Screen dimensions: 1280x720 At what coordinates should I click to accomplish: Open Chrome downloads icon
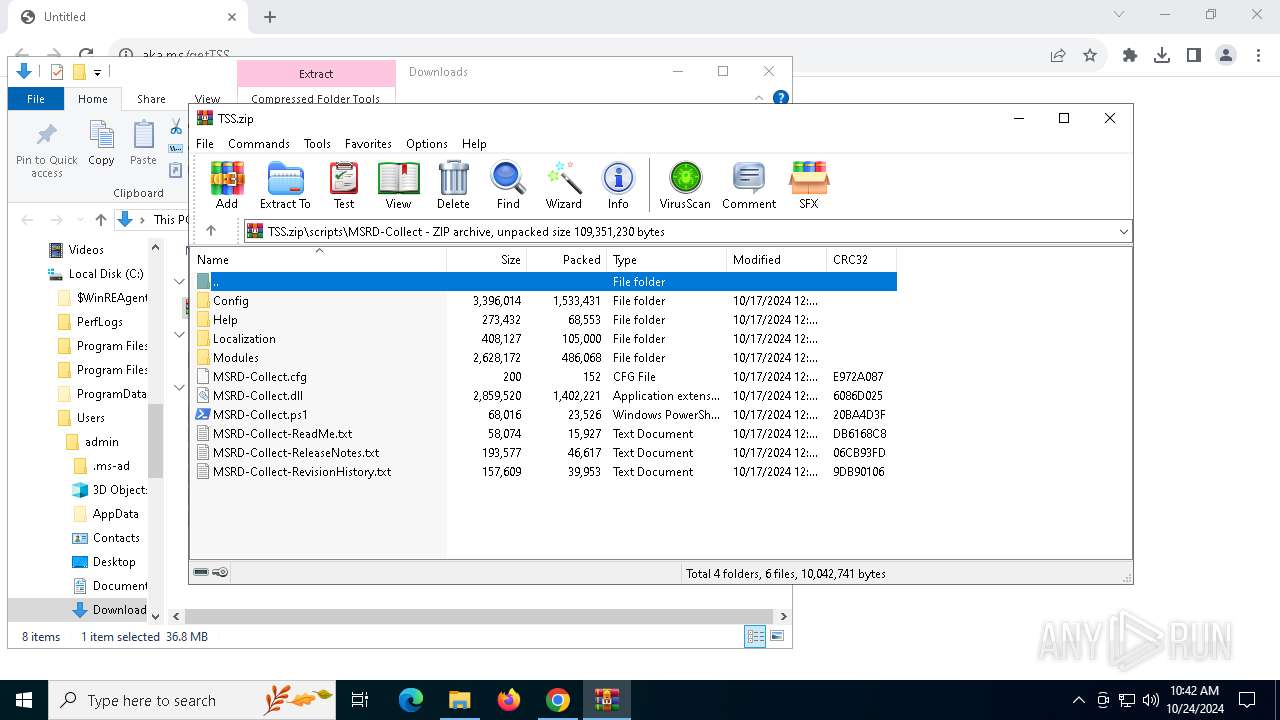pyautogui.click(x=1162, y=56)
